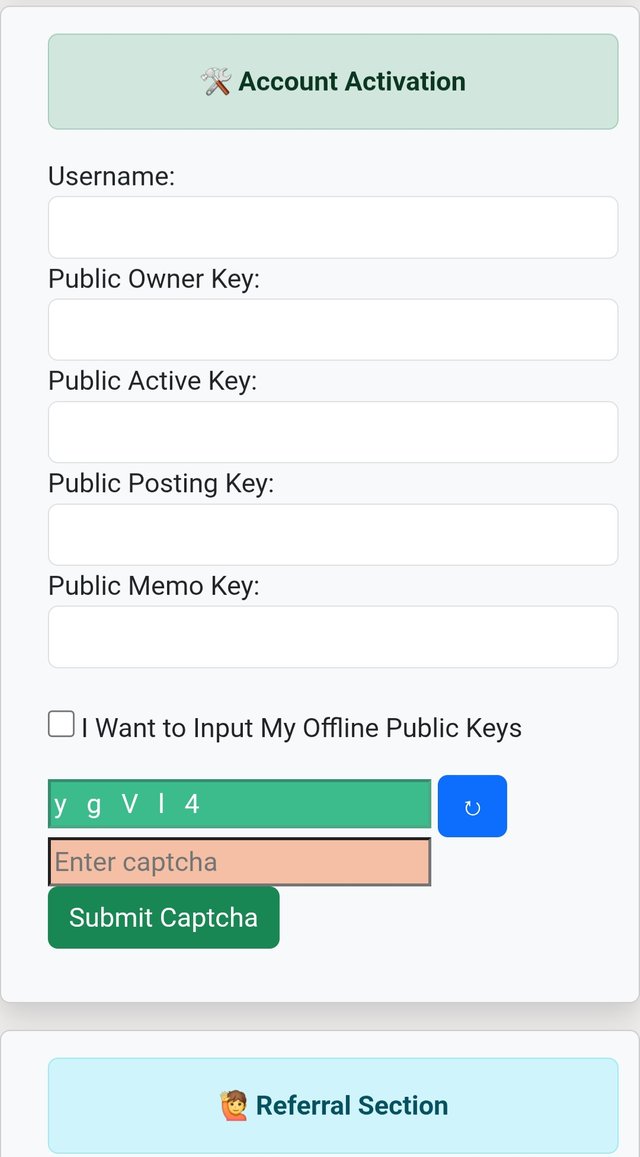Click the 'Public Active Key:' label
The image size is (640, 1157).
153,381
